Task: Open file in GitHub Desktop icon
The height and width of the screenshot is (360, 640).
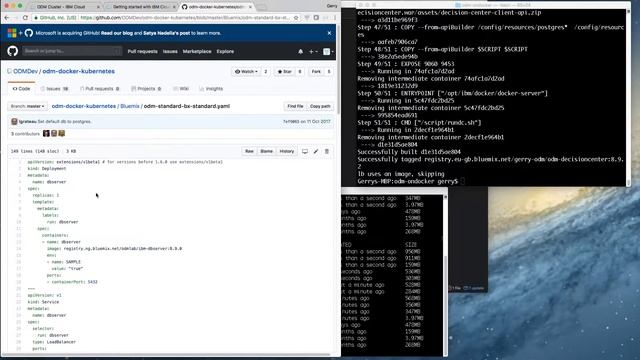Action: tap(305, 151)
